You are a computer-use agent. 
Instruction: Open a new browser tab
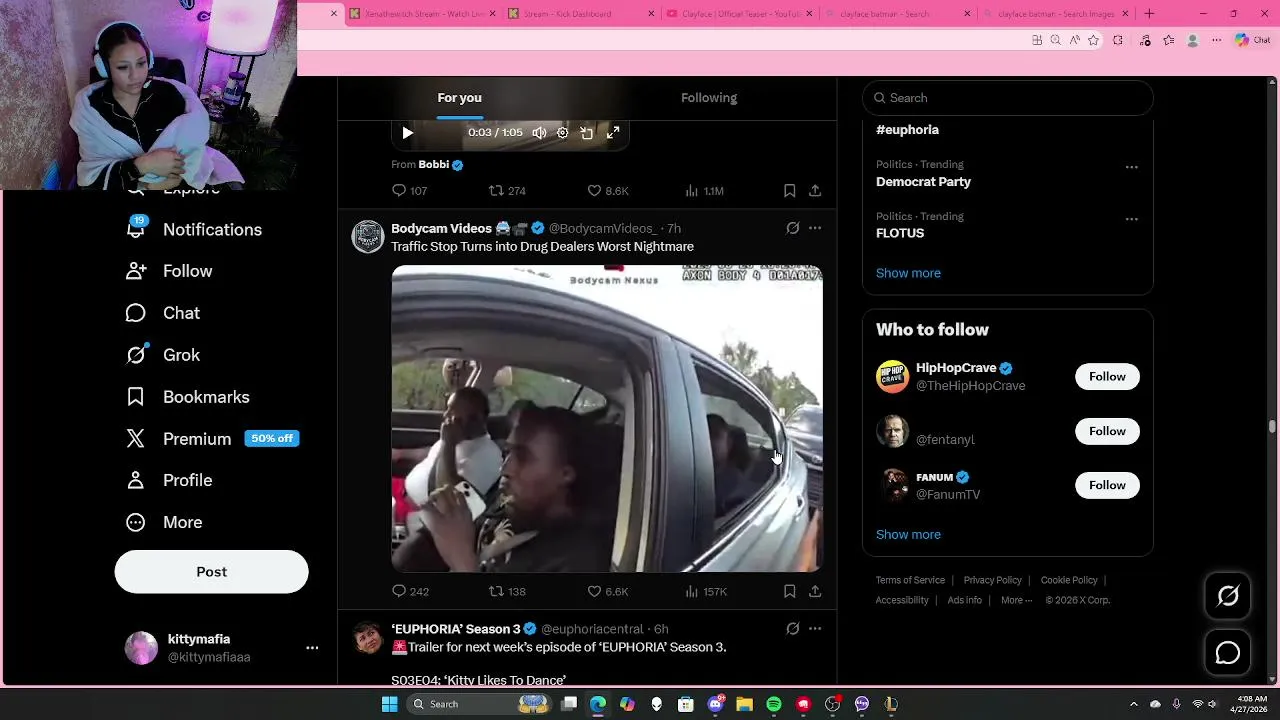(1149, 13)
